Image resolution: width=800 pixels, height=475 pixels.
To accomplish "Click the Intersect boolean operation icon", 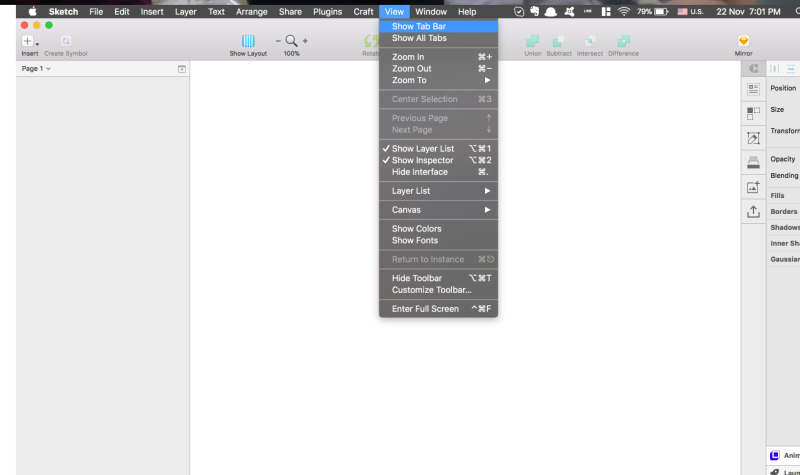I will click(590, 41).
